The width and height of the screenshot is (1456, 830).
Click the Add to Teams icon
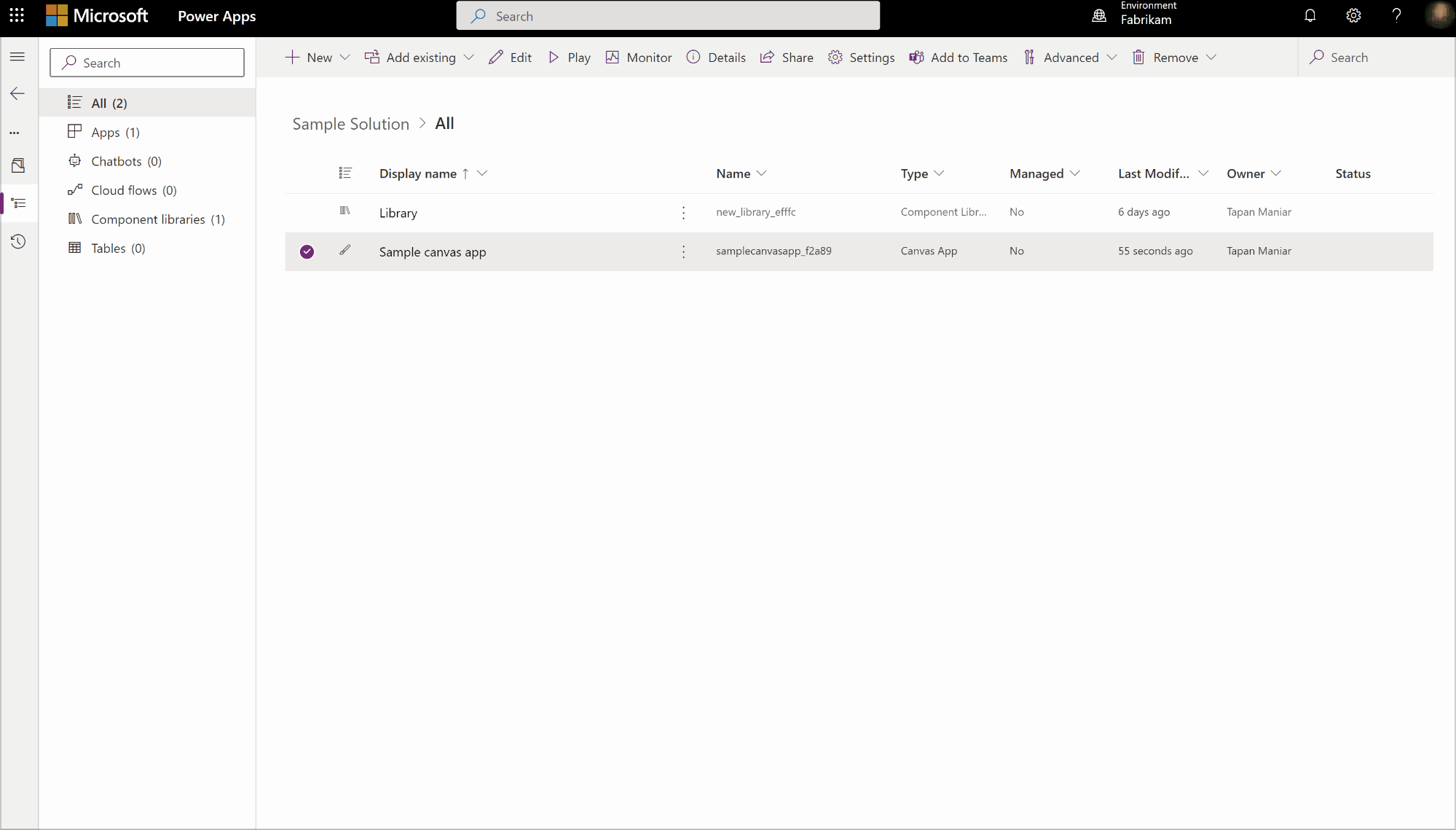tap(916, 57)
